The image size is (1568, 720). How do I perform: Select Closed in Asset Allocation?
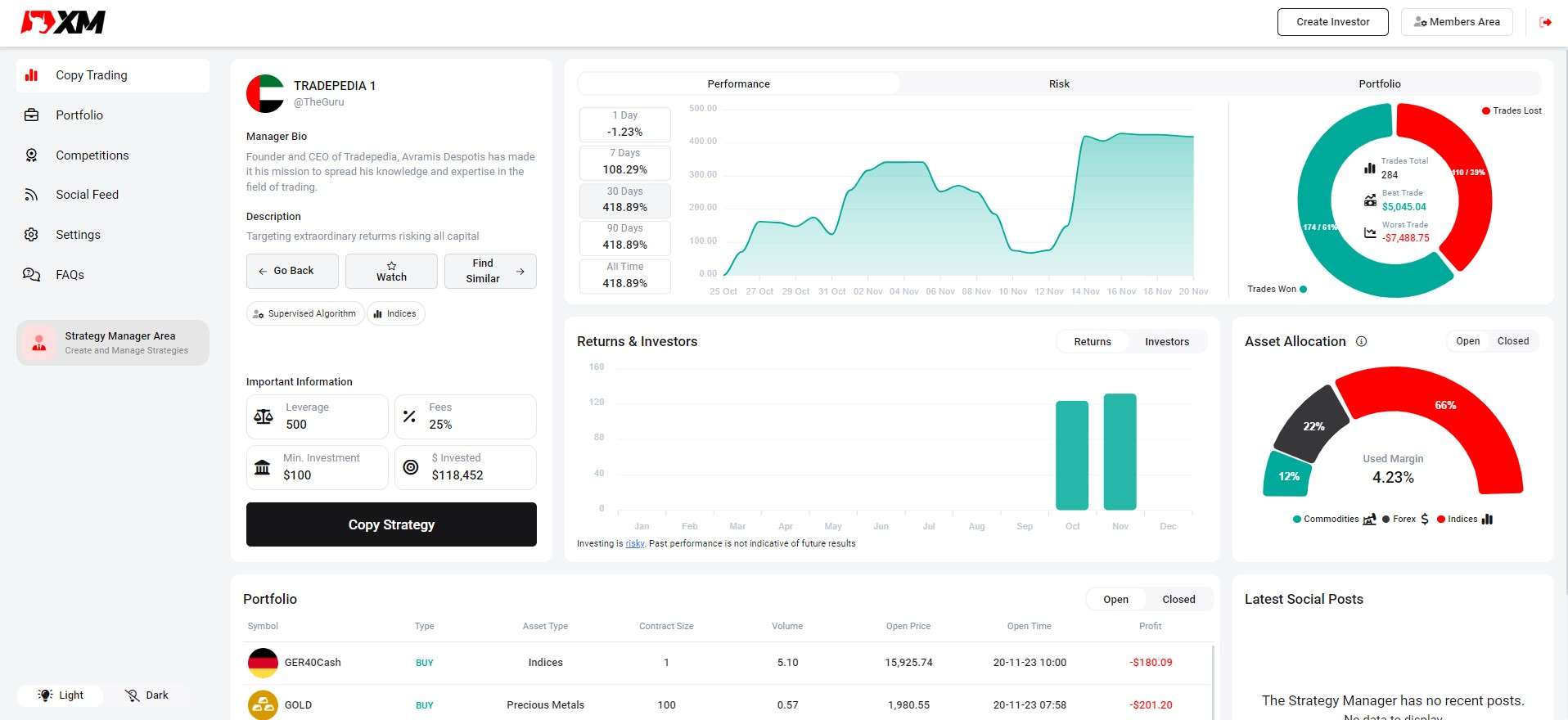pyautogui.click(x=1512, y=341)
